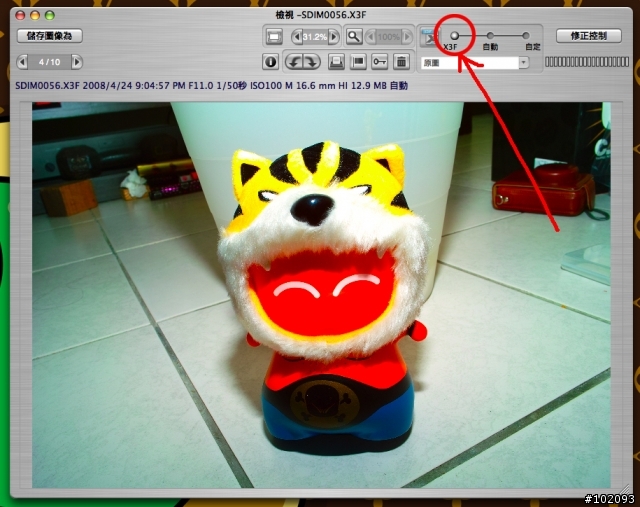The width and height of the screenshot is (640, 507).
Task: Click the tiger toy preview image
Action: 321,295
